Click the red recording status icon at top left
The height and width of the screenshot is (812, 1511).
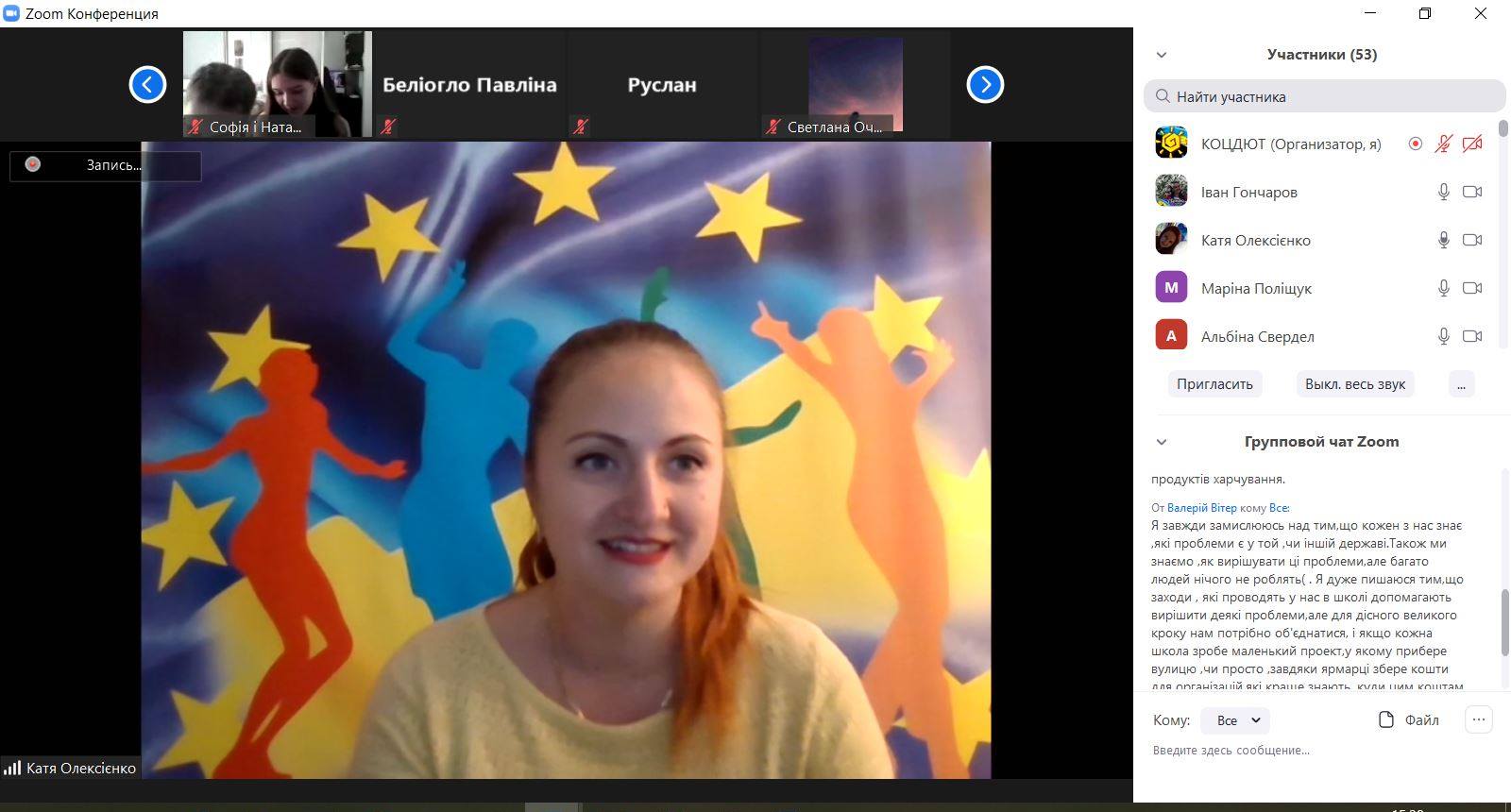point(33,164)
